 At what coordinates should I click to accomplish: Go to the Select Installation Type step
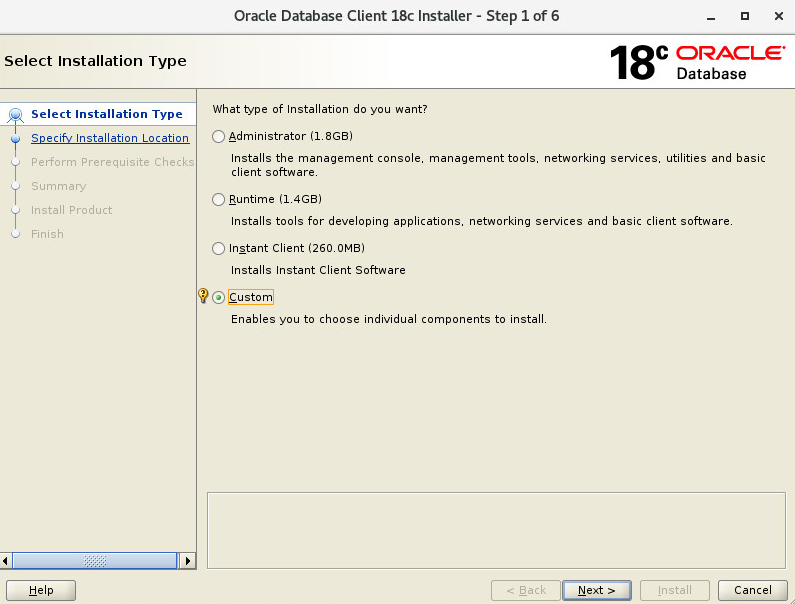tap(106, 114)
